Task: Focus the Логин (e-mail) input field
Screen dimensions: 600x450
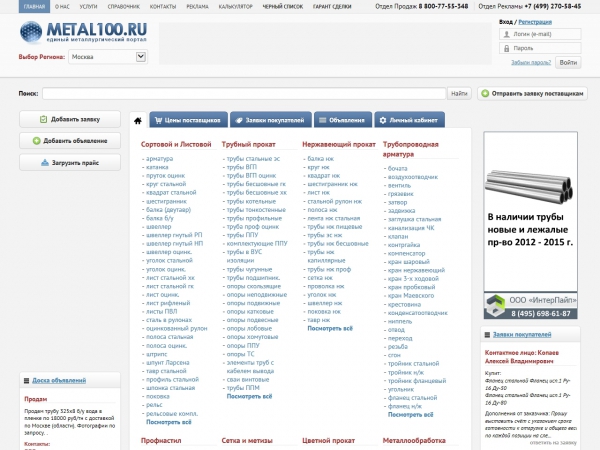Action: pos(540,34)
